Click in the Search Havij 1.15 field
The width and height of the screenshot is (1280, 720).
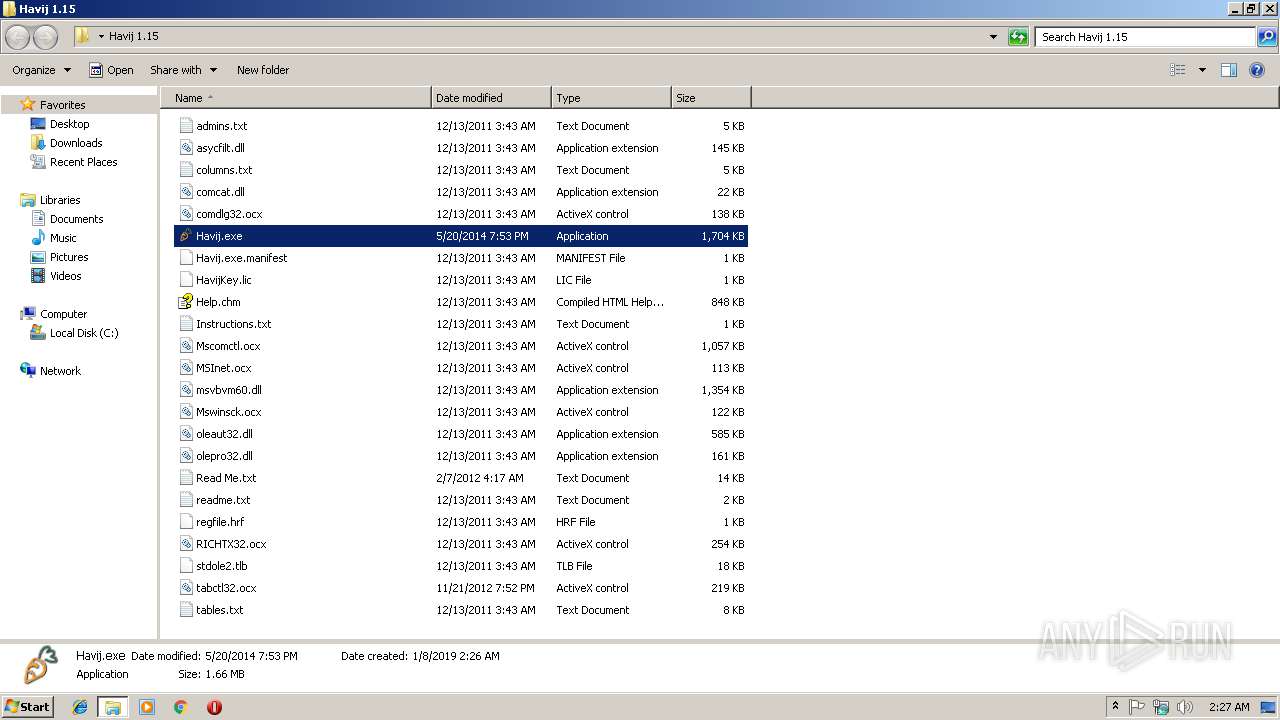click(1146, 37)
